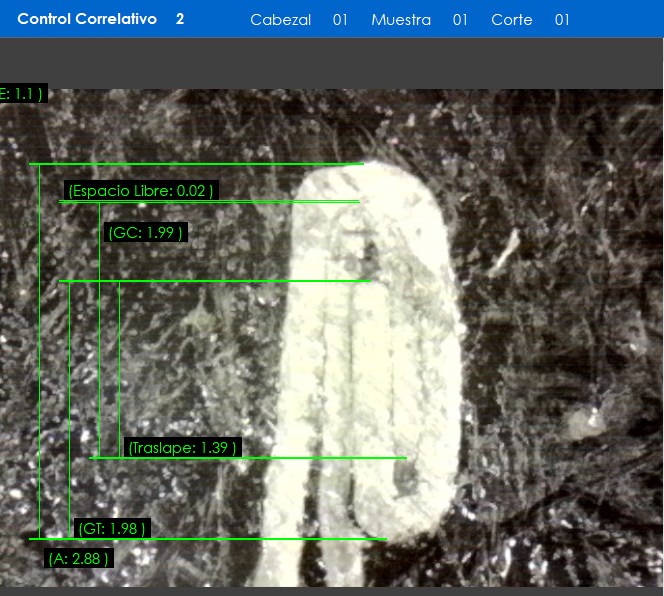Select the Traslape: 1.39 measurement label

coord(183,448)
